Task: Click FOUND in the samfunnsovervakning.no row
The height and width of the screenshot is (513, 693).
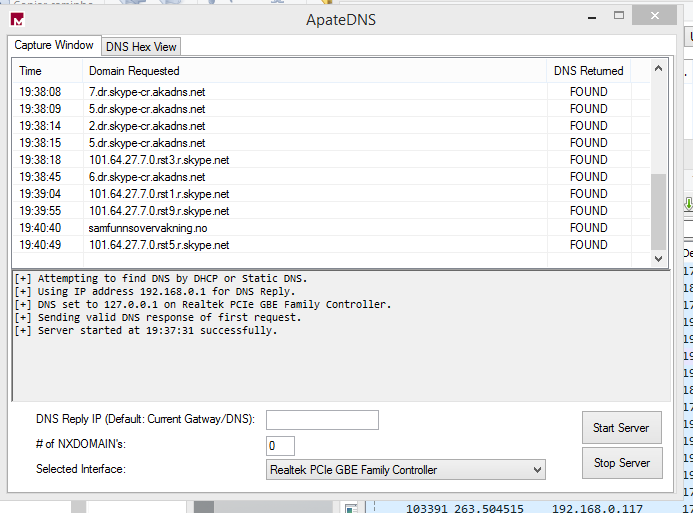Action: [588, 228]
